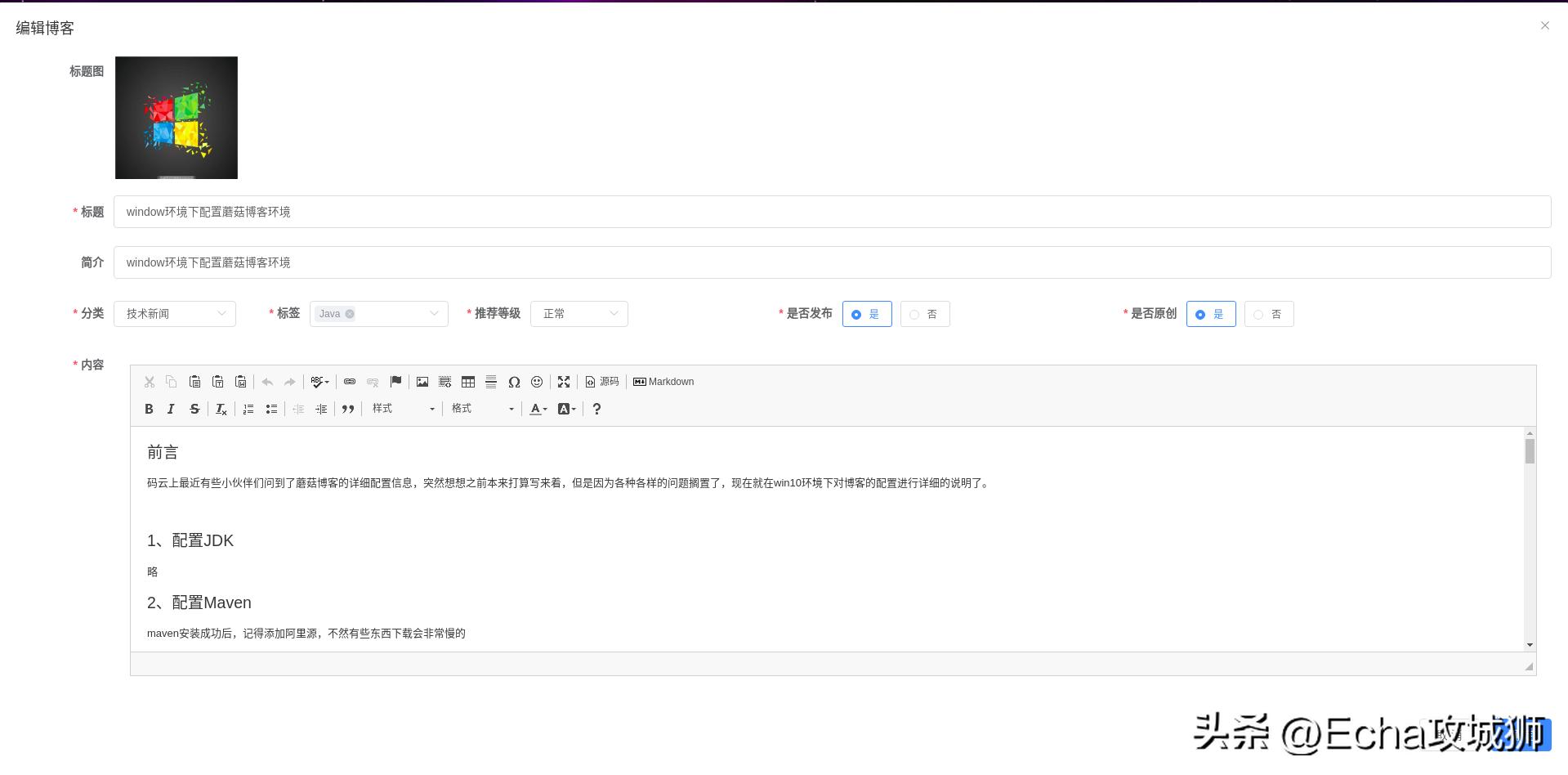Screen dimensions: 1568x775
Task: Open the 推荐等级 dropdown
Action: tap(579, 313)
